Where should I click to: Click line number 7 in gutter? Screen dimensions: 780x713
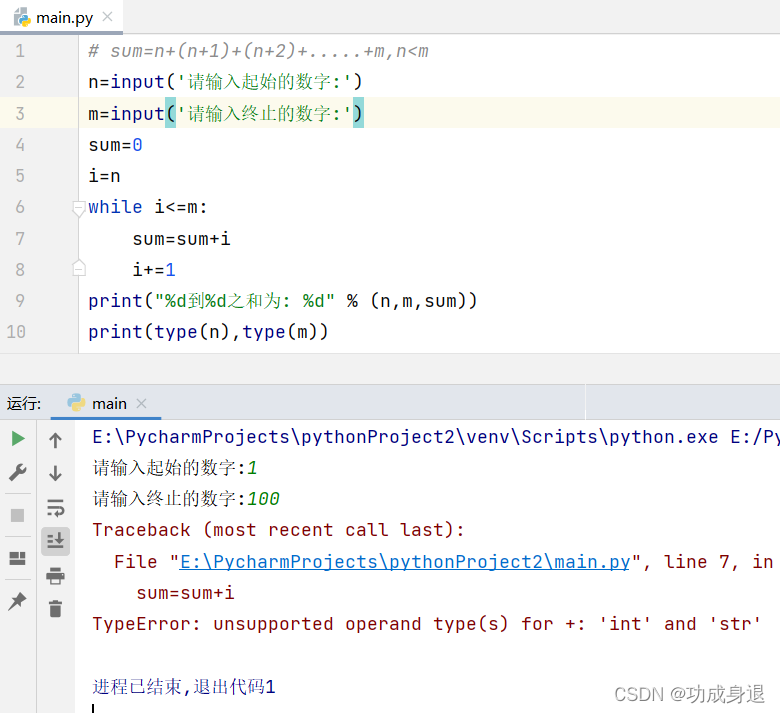[20, 239]
